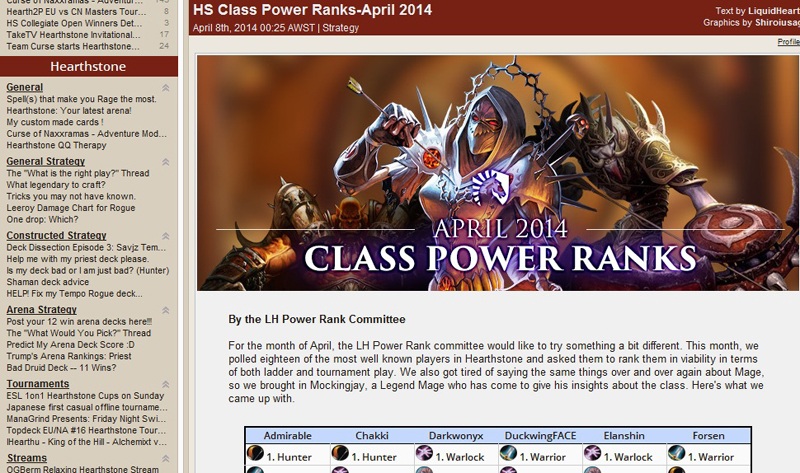This screenshot has height=473, width=800.
Task: Open the Arena Strategy forum heading
Action: (41, 310)
